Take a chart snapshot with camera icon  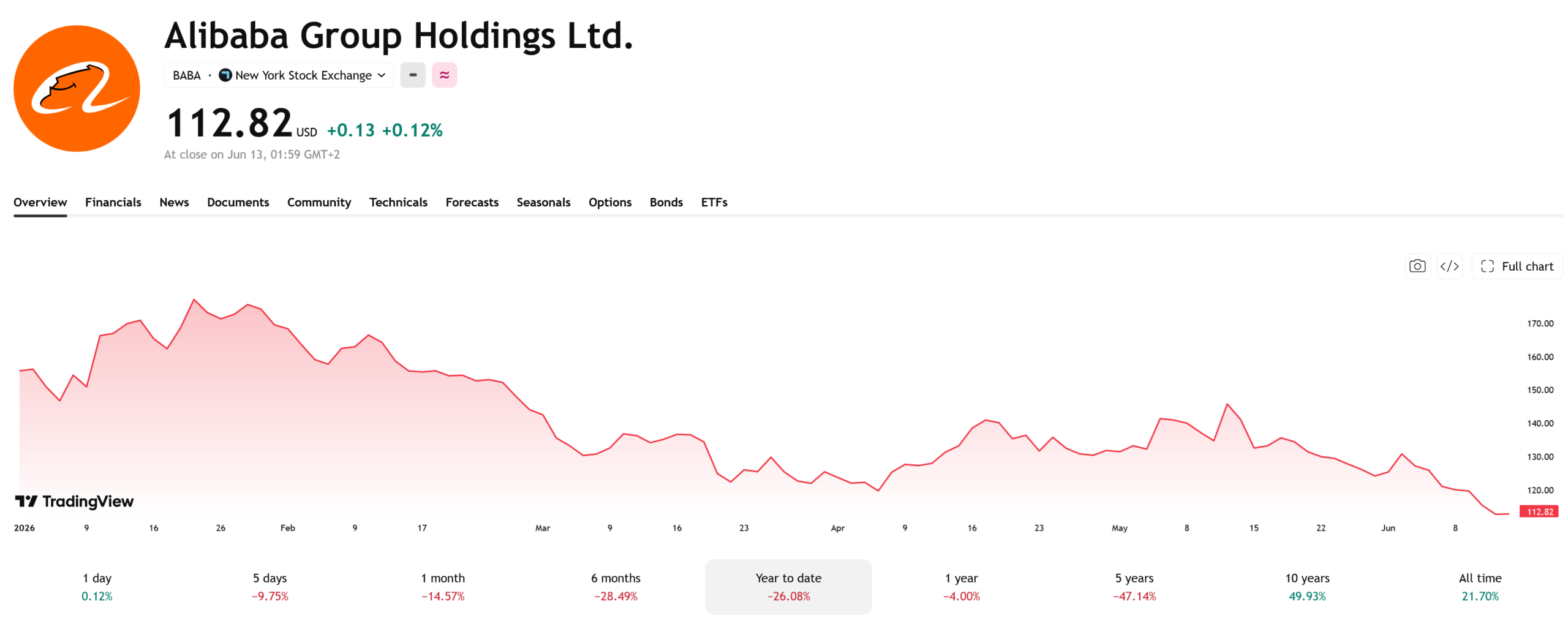pyautogui.click(x=1417, y=266)
